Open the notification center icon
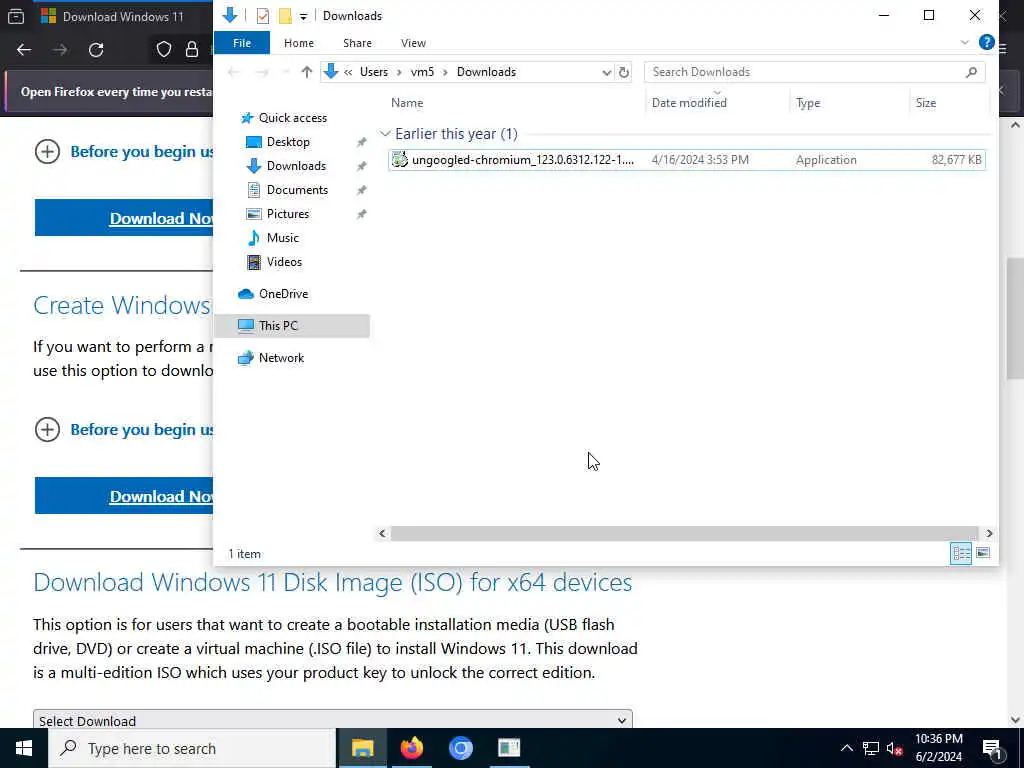This screenshot has width=1024, height=768. coord(992,748)
